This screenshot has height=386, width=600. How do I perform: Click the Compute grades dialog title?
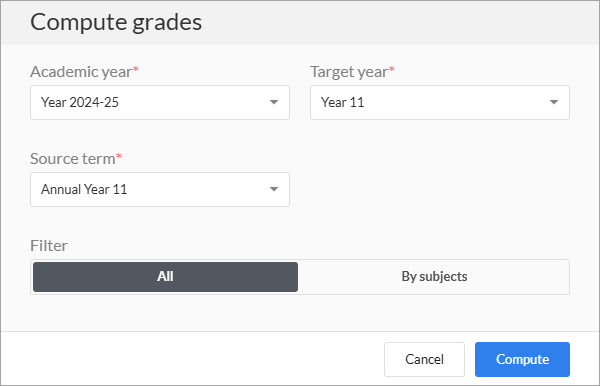[x=116, y=22]
